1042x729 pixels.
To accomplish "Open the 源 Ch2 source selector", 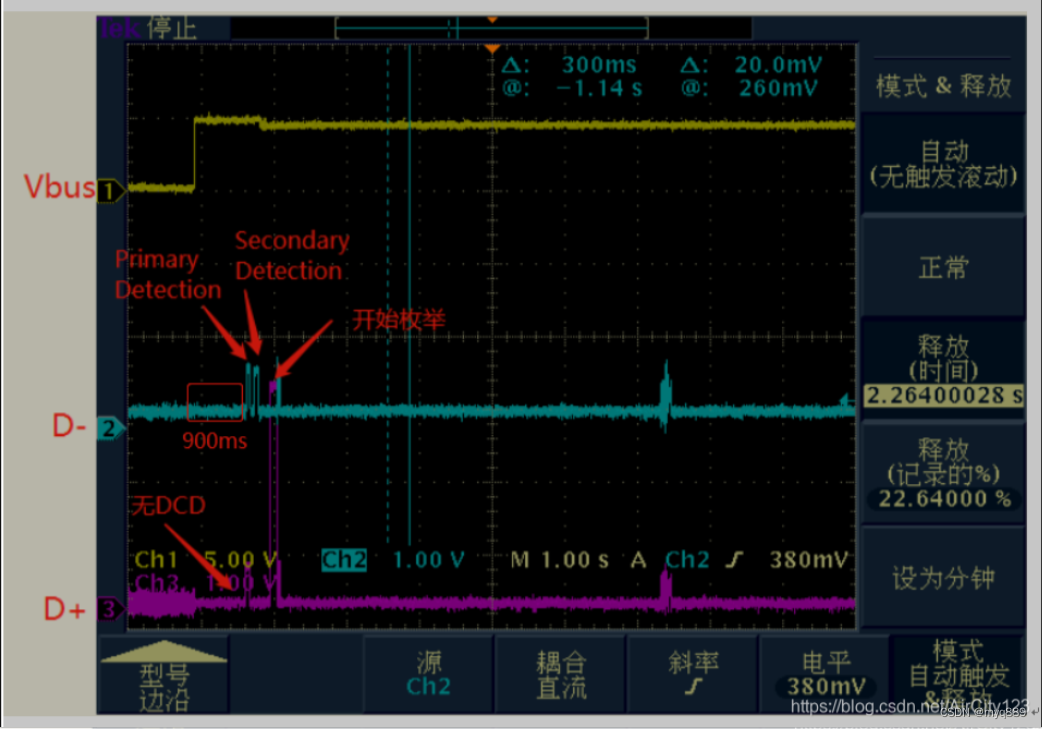I will [x=428, y=673].
